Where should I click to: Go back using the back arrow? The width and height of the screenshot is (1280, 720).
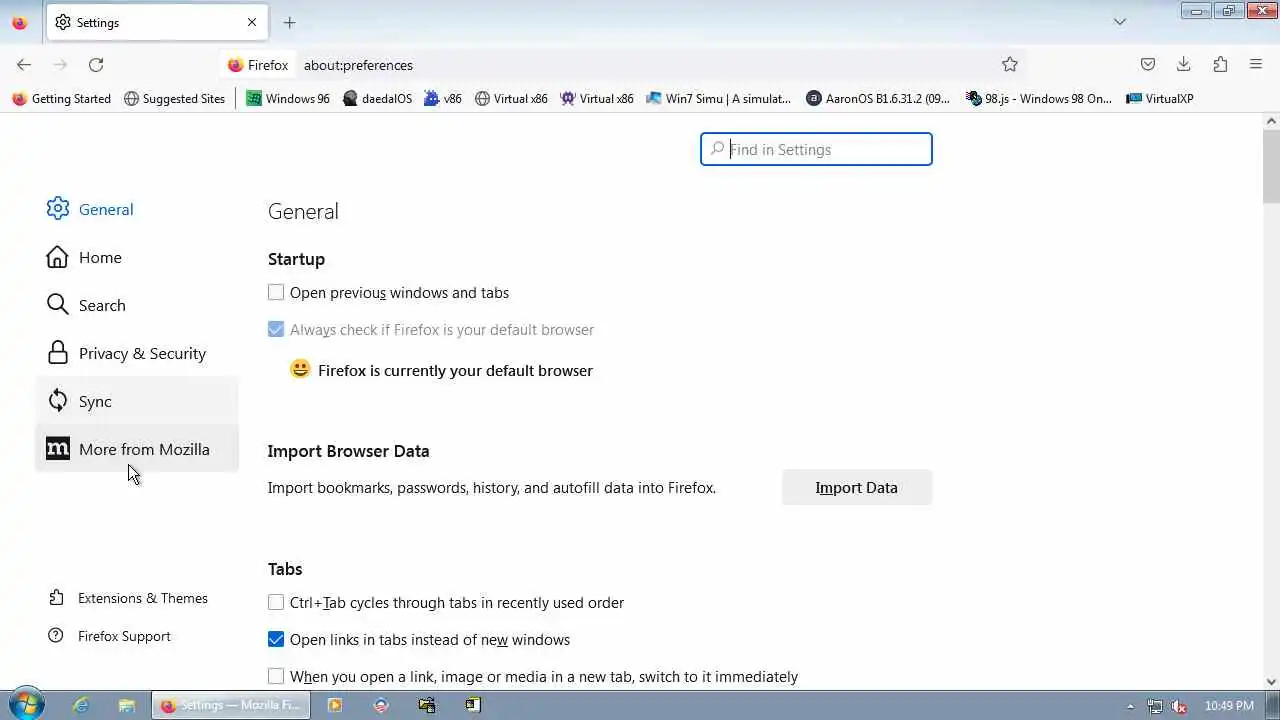24,65
